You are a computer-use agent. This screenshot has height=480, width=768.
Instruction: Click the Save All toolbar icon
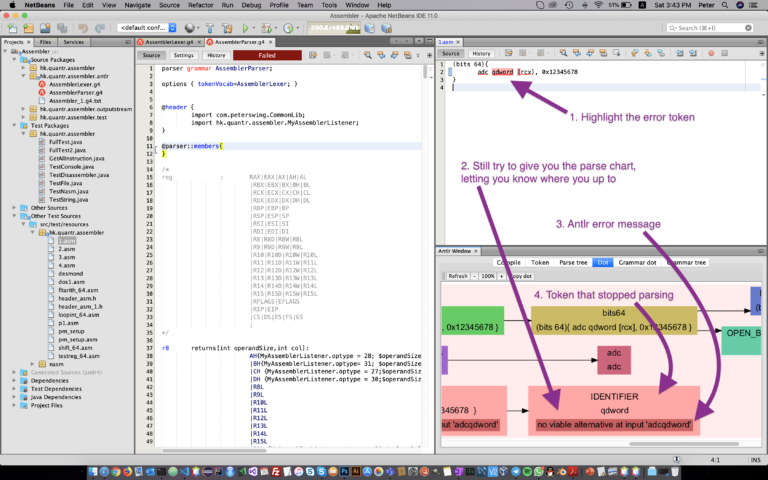point(62,28)
